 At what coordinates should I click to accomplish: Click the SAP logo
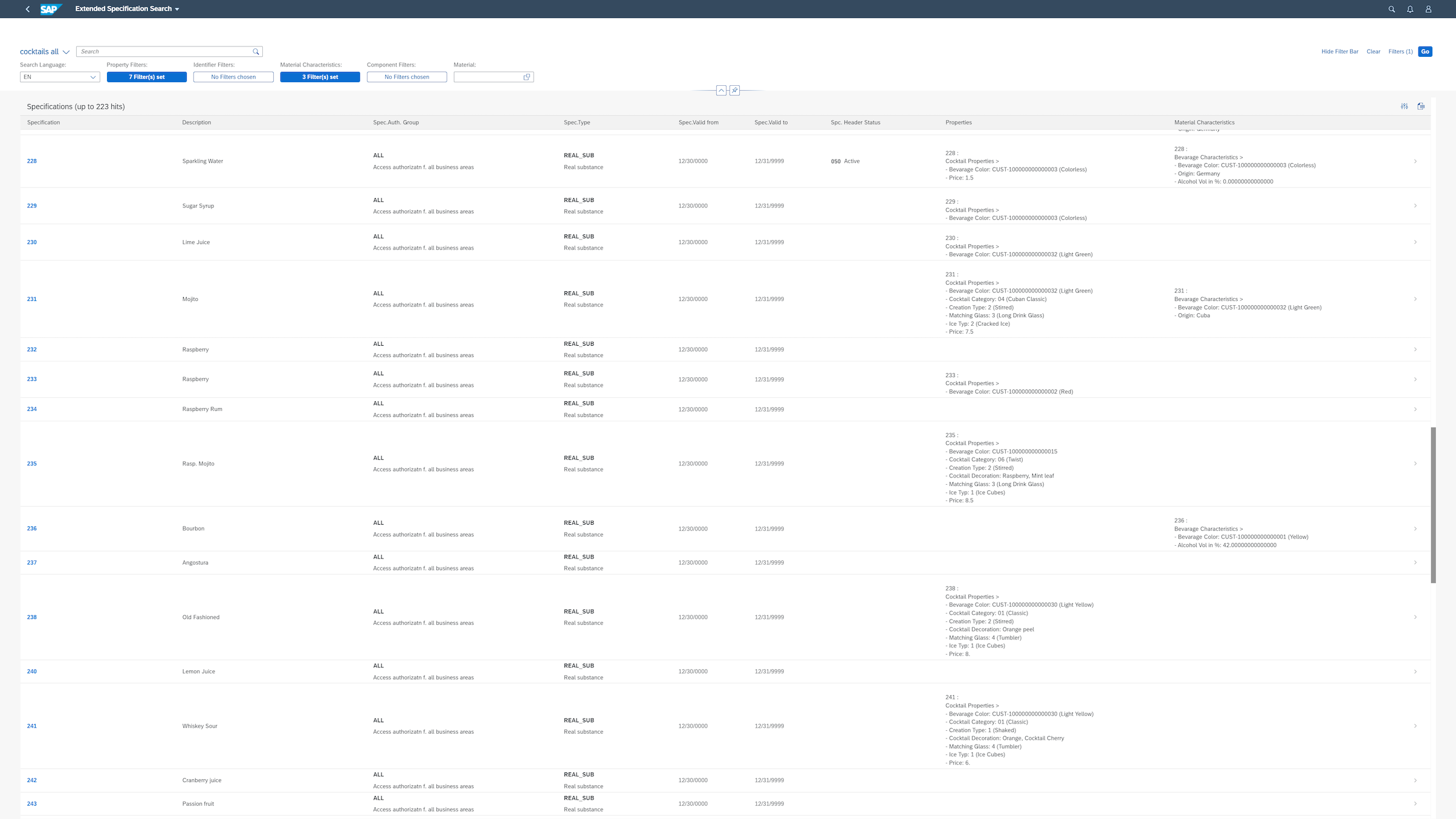(51, 9)
